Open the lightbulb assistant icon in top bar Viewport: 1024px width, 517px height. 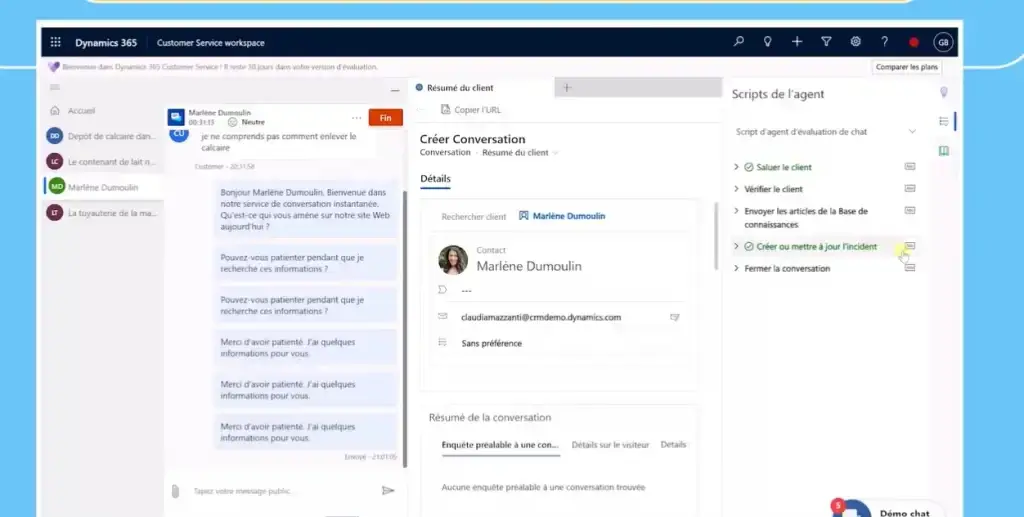coord(768,42)
